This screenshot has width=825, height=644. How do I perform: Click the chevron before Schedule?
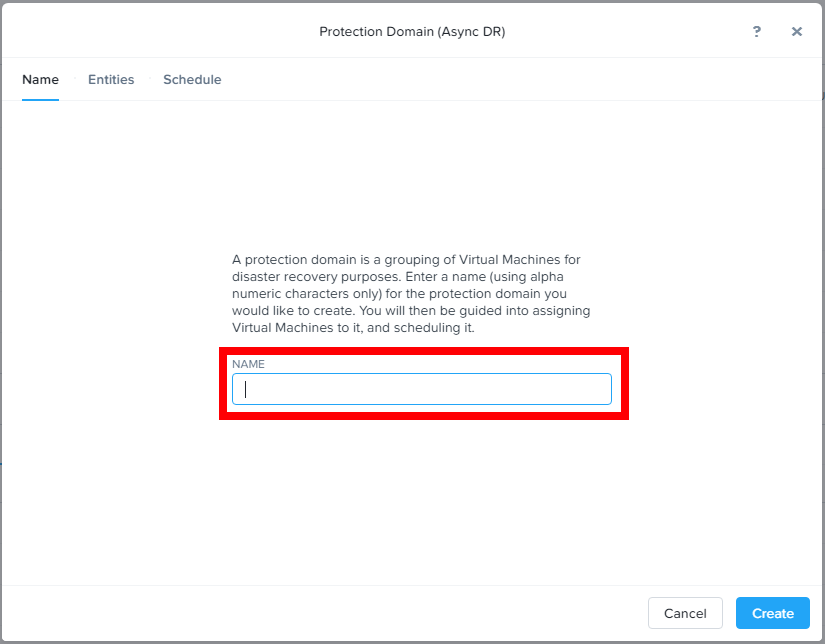pyautogui.click(x=152, y=79)
